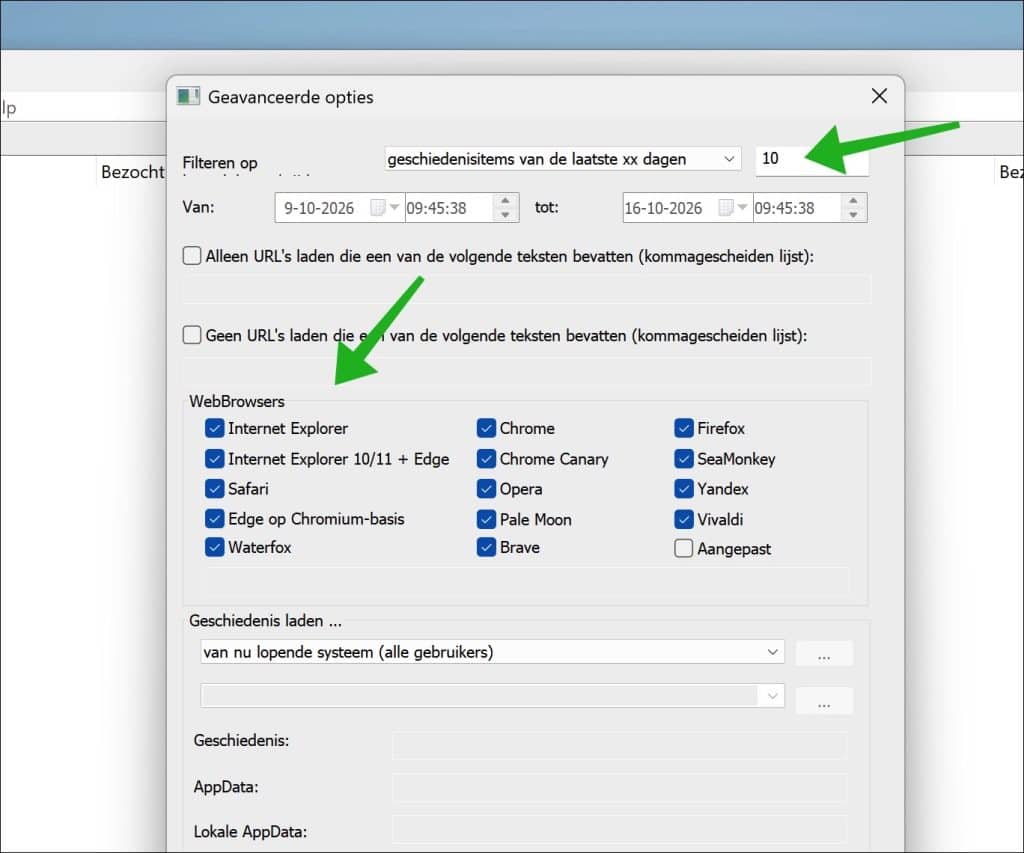This screenshot has width=1024, height=853.
Task: Click browse button next to empty dropdown
Action: point(824,701)
